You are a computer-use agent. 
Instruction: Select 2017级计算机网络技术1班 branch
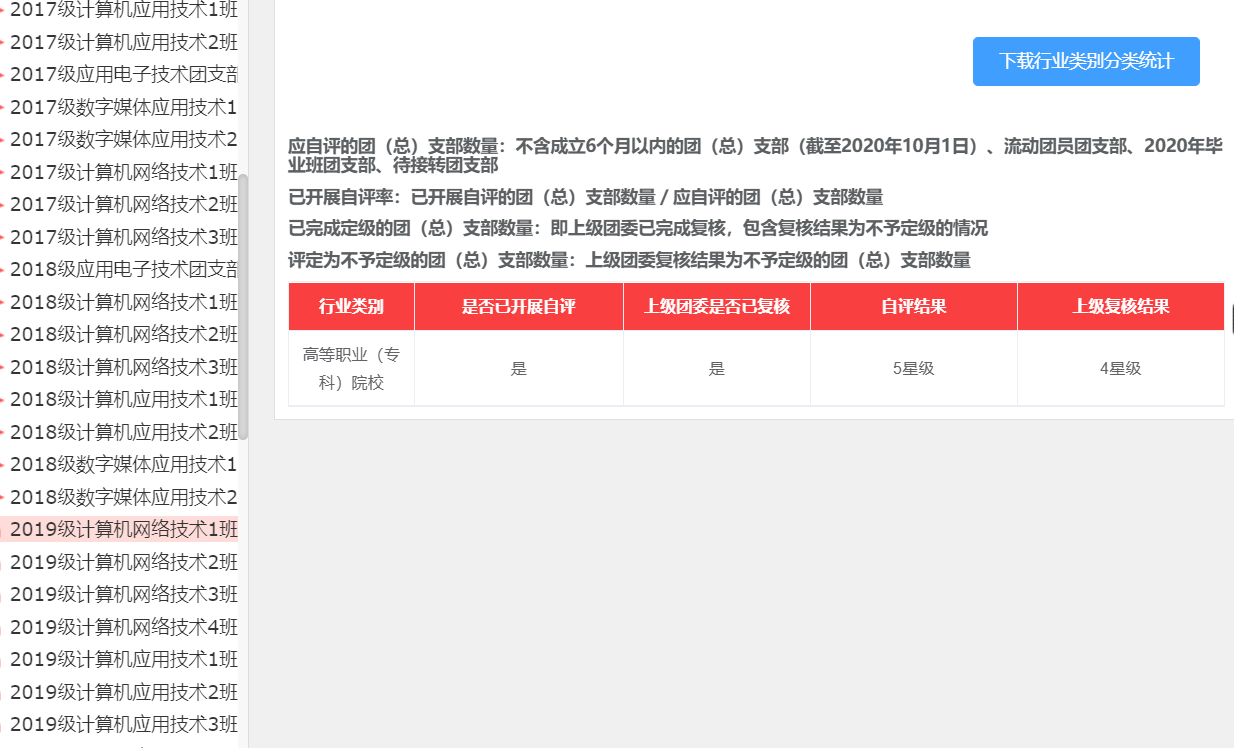[x=124, y=172]
